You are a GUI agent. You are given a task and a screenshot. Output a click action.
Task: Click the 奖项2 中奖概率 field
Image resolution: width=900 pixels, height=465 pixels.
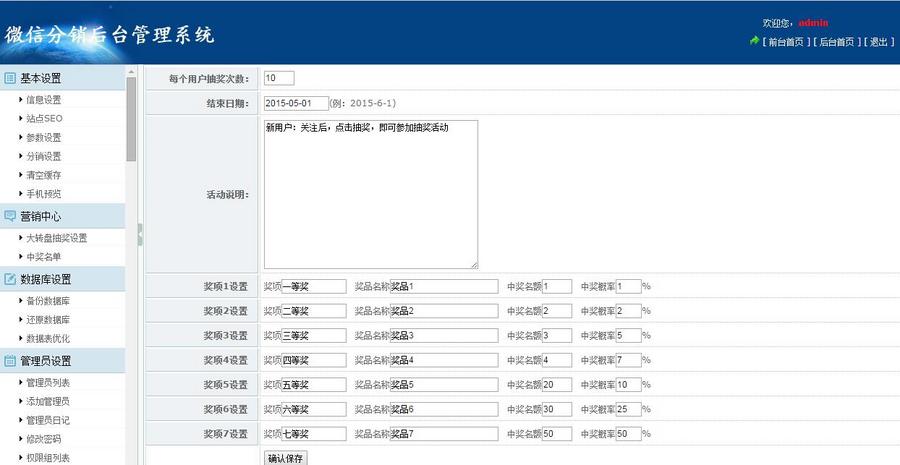(x=629, y=311)
